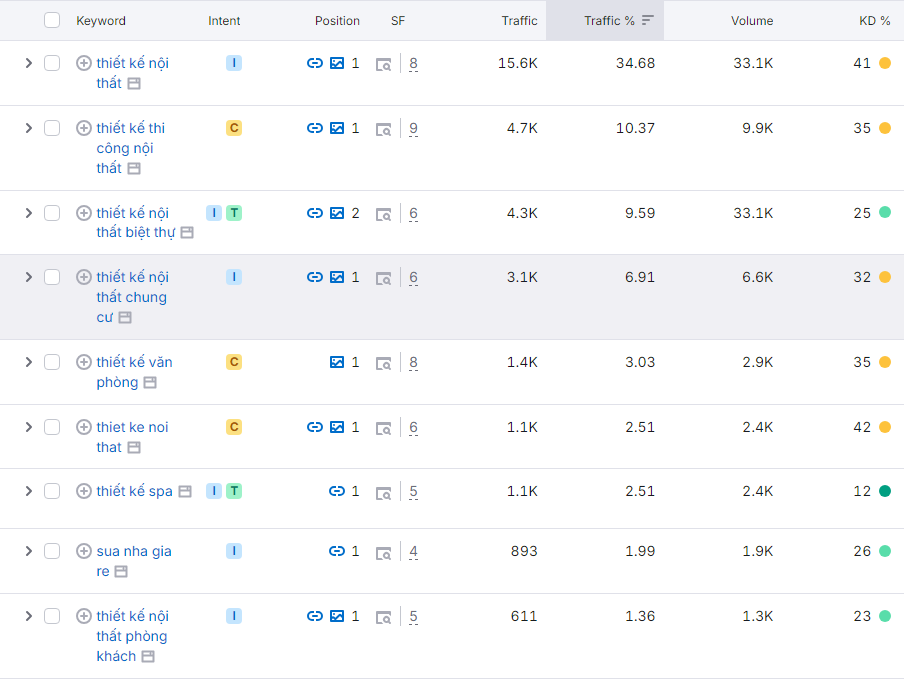Viewport: 904px width, 681px height.
Task: Sort by Volume column header
Action: (x=751, y=20)
